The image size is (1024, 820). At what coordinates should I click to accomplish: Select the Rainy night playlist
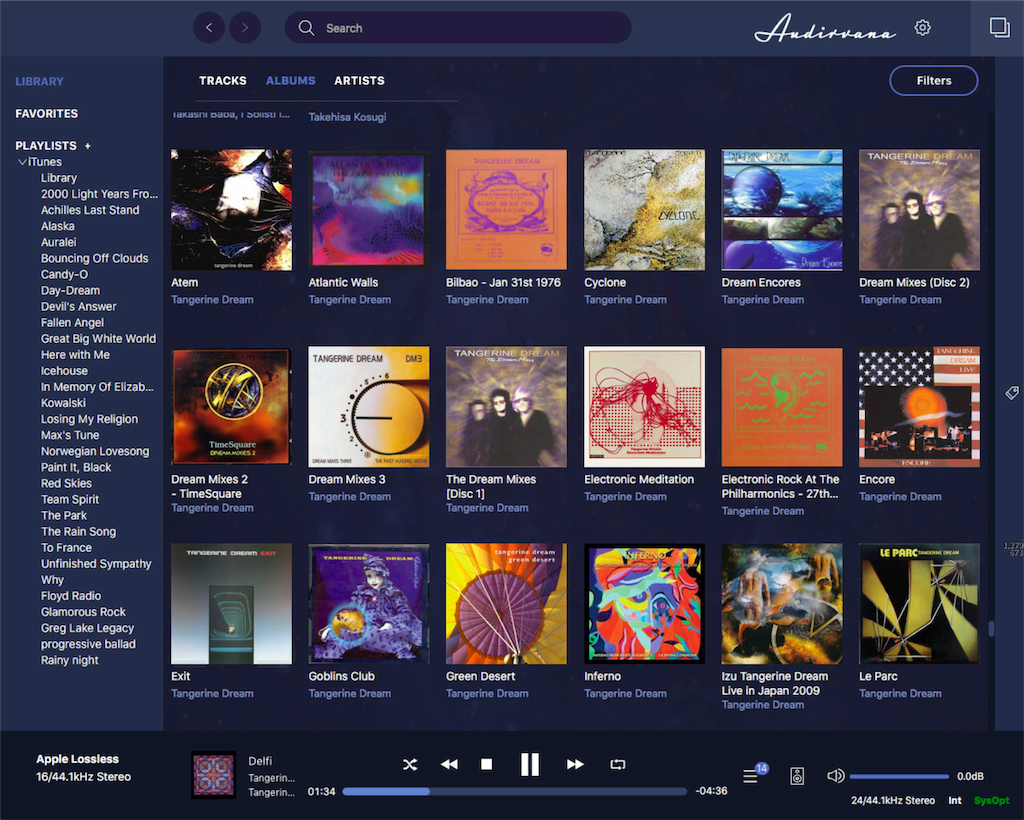coord(70,660)
